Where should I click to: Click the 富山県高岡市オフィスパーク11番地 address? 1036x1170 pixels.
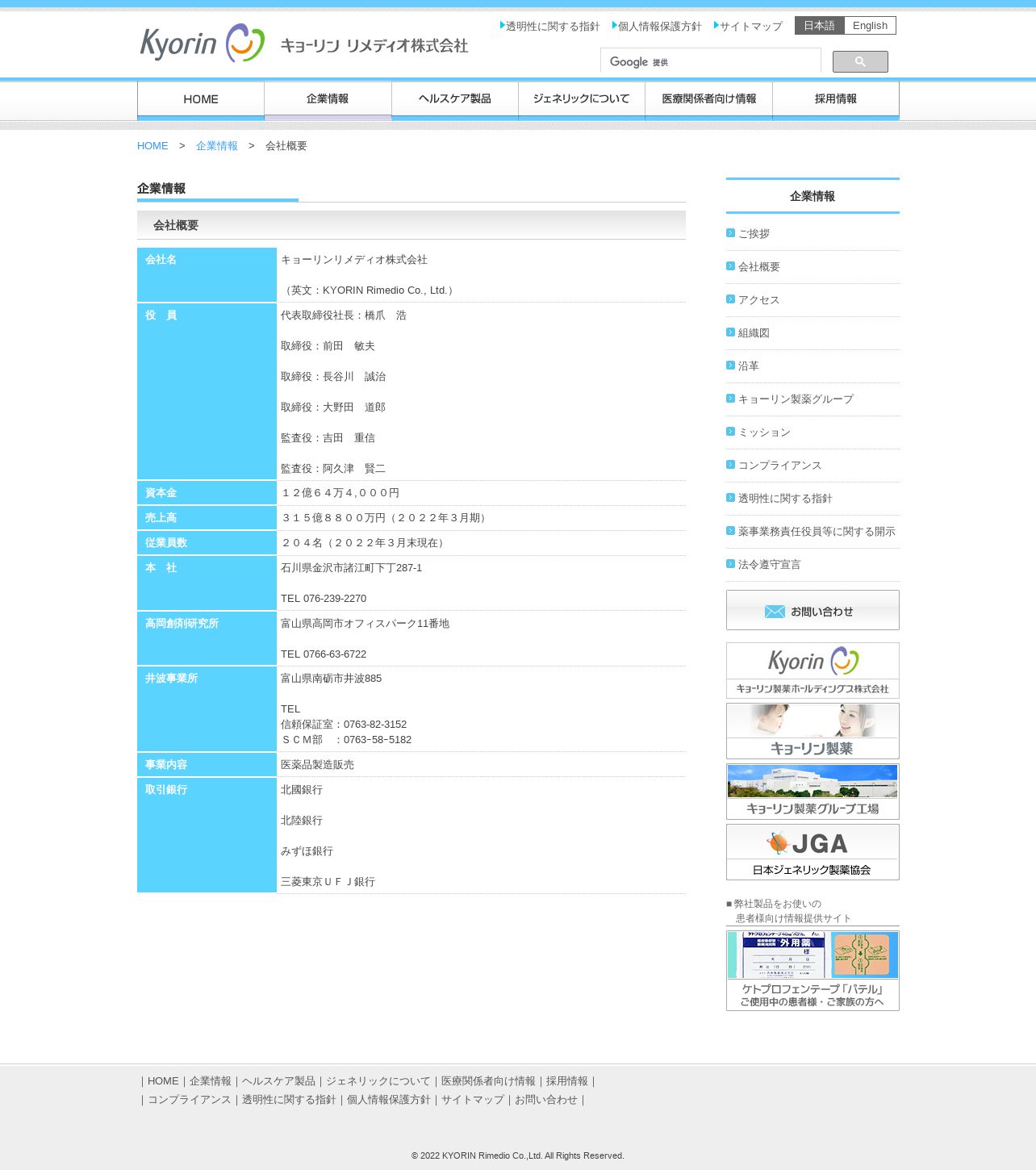pyautogui.click(x=366, y=624)
